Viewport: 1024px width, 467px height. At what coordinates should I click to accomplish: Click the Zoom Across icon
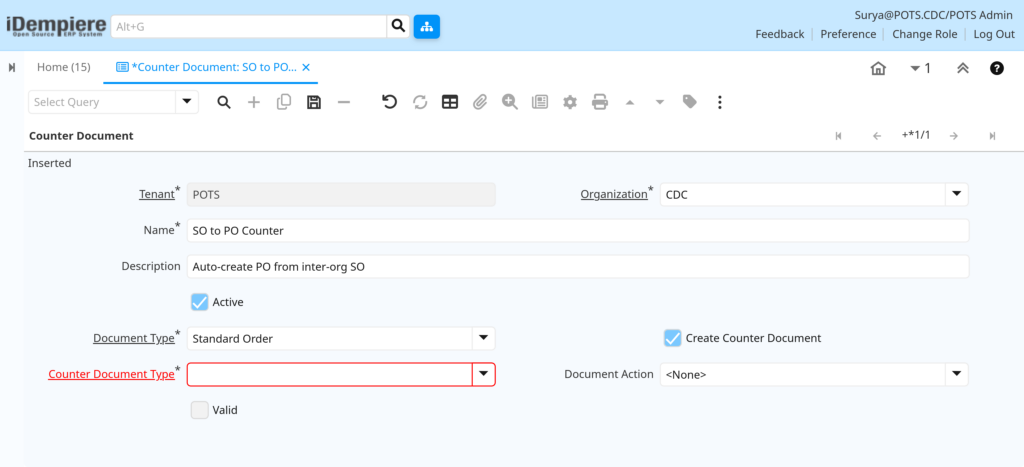tap(510, 102)
